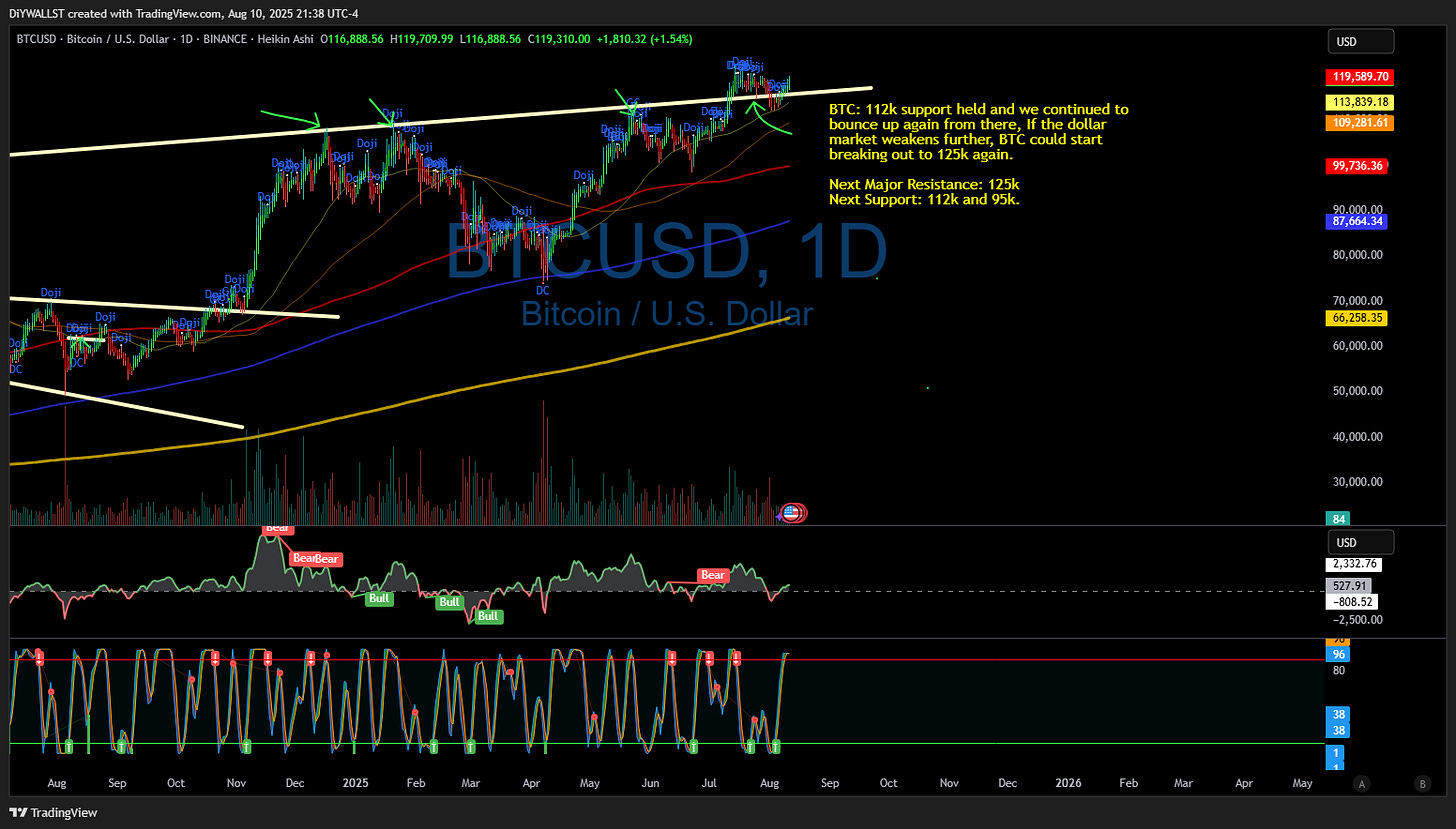Open the USD currency dropdown beside the oscillator panel
Viewport: 1456px width, 829px height.
pyautogui.click(x=1360, y=540)
